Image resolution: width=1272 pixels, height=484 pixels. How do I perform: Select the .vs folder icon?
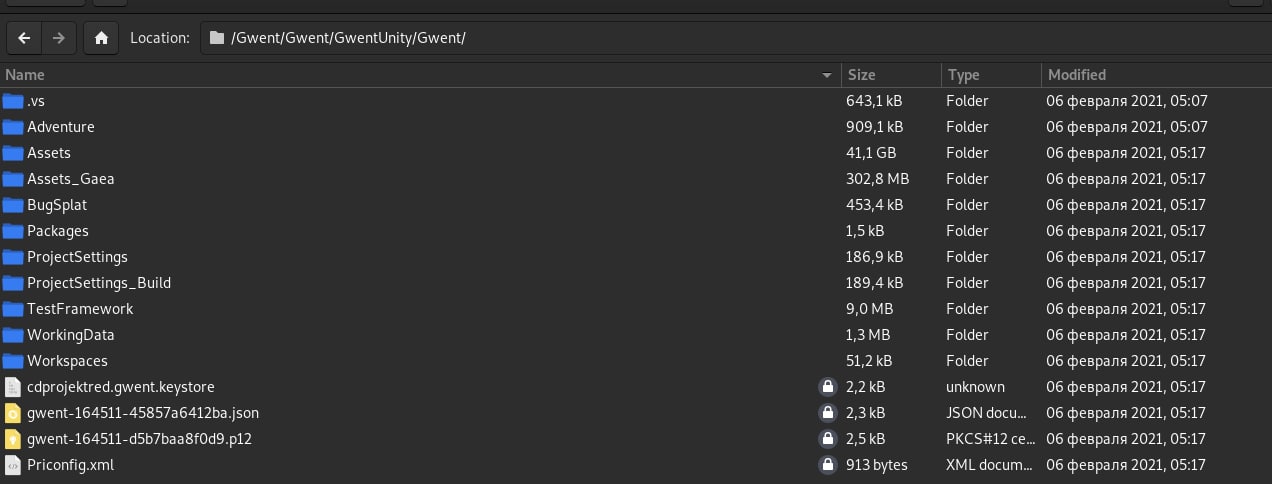tap(13, 101)
